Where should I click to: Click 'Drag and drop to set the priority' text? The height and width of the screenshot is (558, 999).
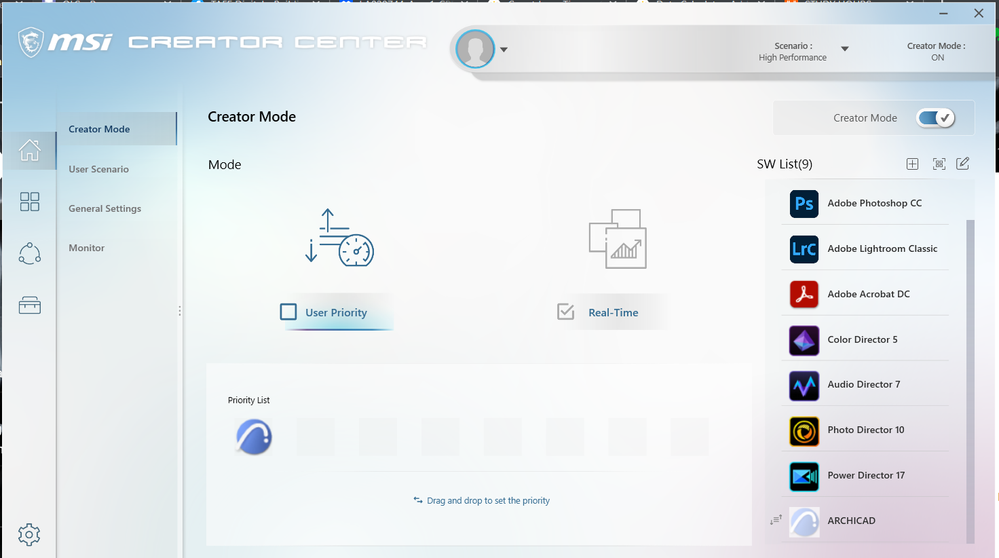coord(488,501)
